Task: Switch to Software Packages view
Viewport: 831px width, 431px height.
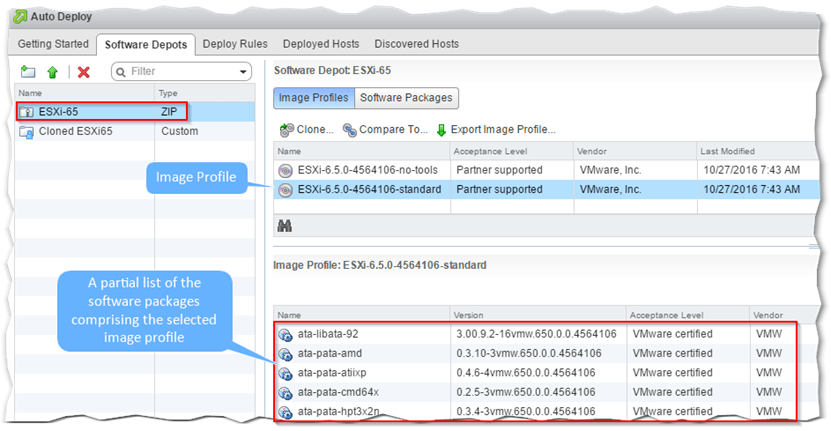Action: click(406, 98)
